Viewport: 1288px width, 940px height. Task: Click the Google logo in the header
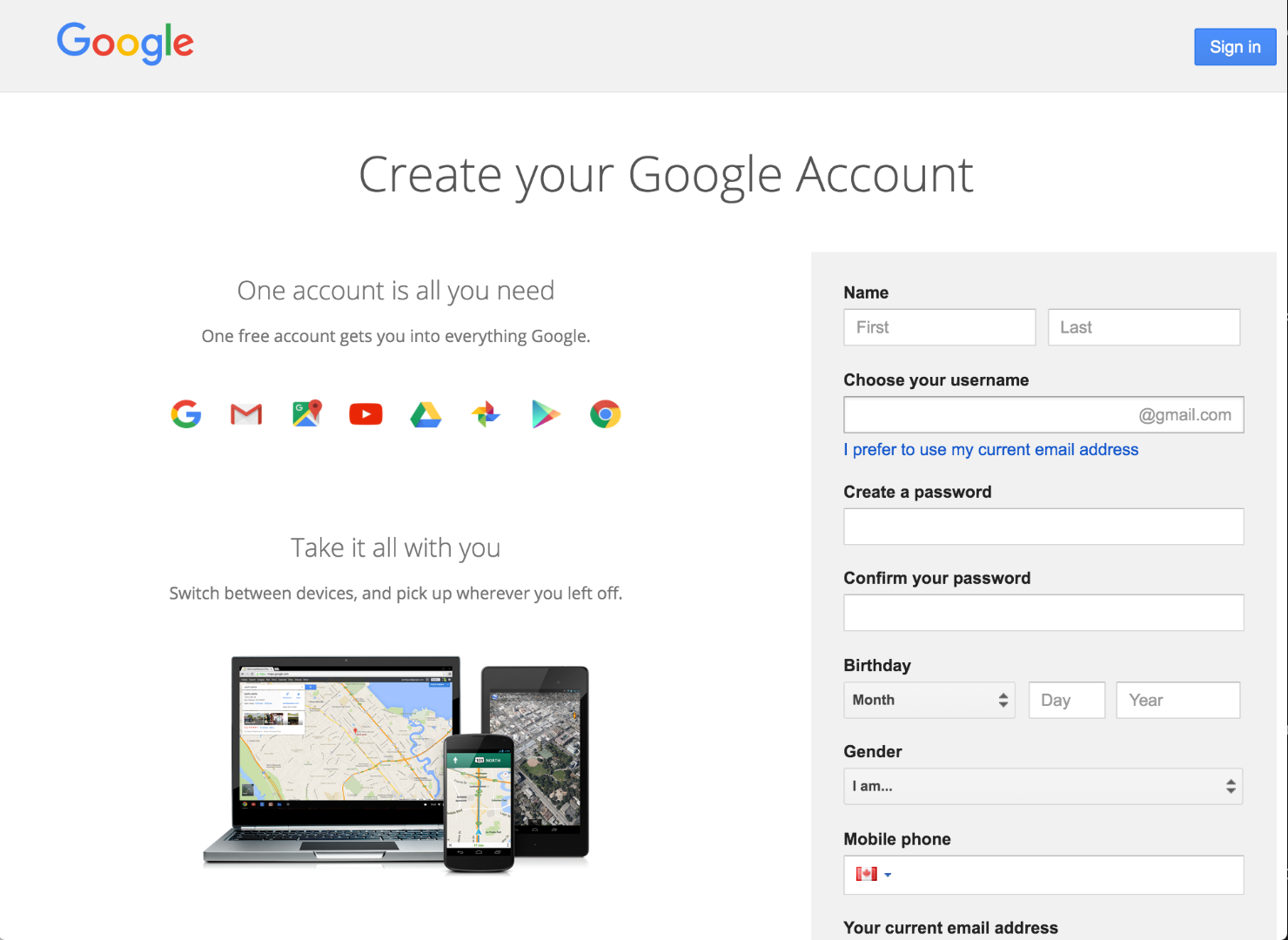coord(124,44)
